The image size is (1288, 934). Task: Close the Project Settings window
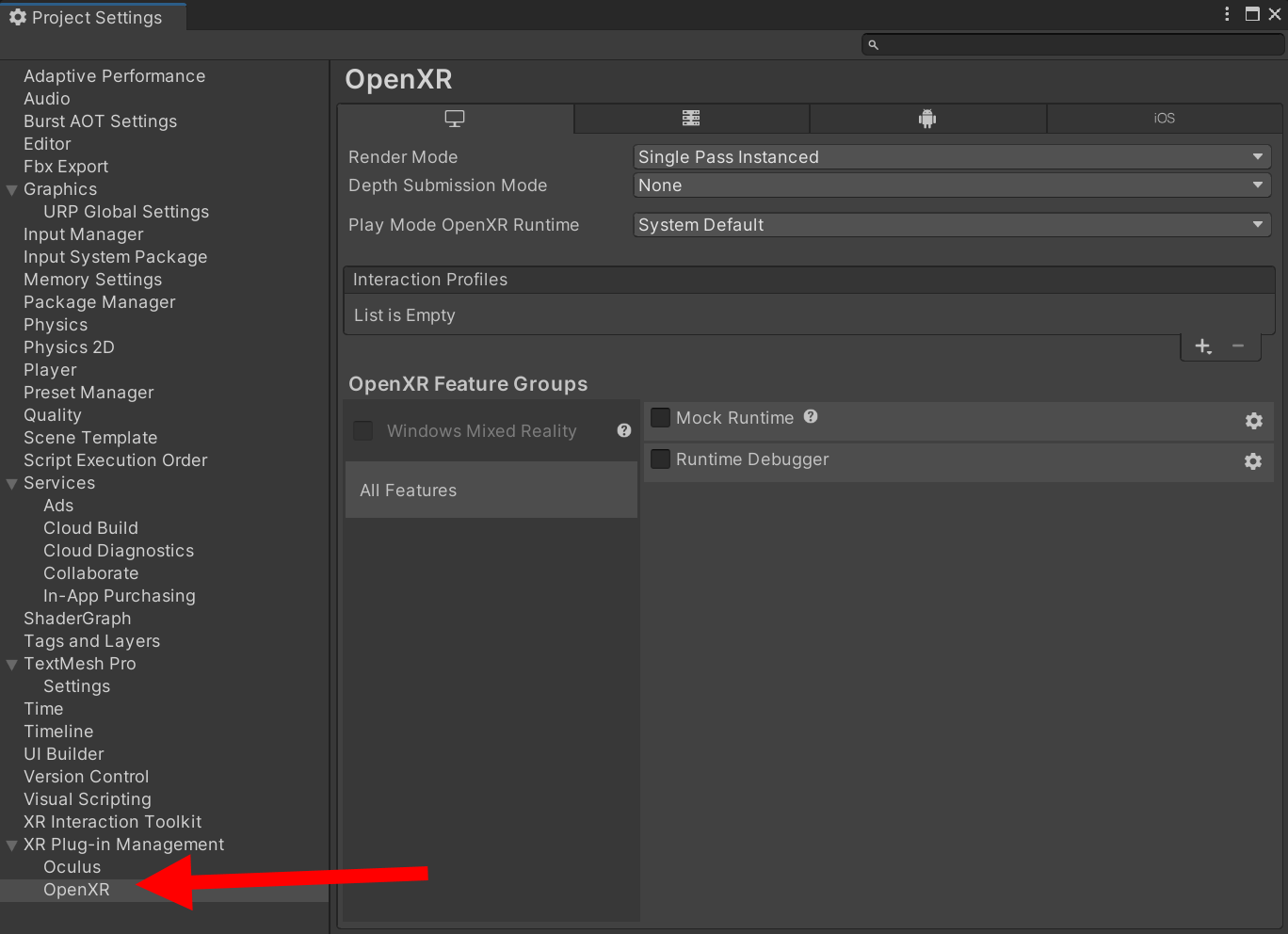[1275, 14]
